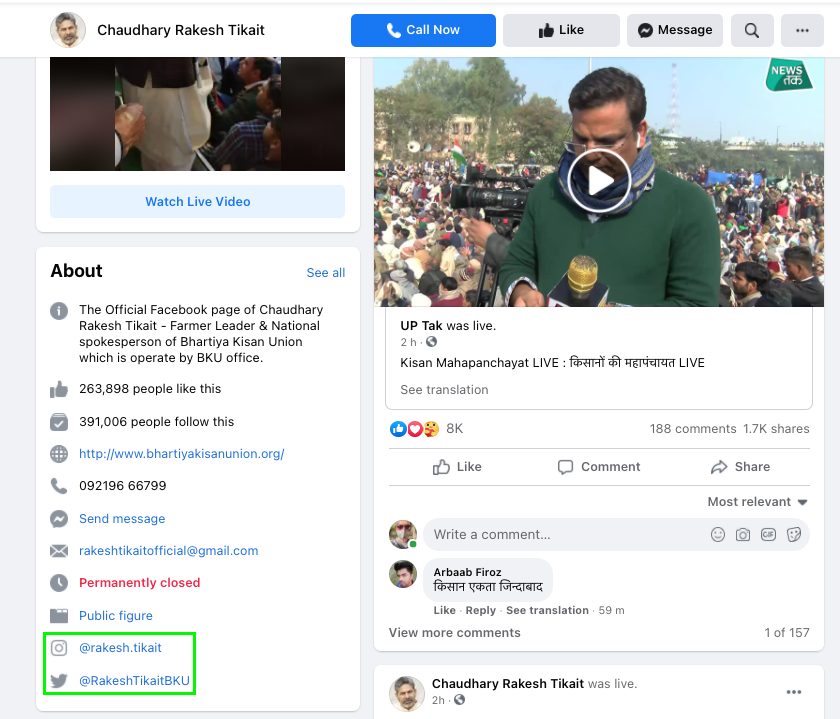Image resolution: width=840 pixels, height=719 pixels.
Task: Click the GIF icon in comment box
Action: [769, 534]
